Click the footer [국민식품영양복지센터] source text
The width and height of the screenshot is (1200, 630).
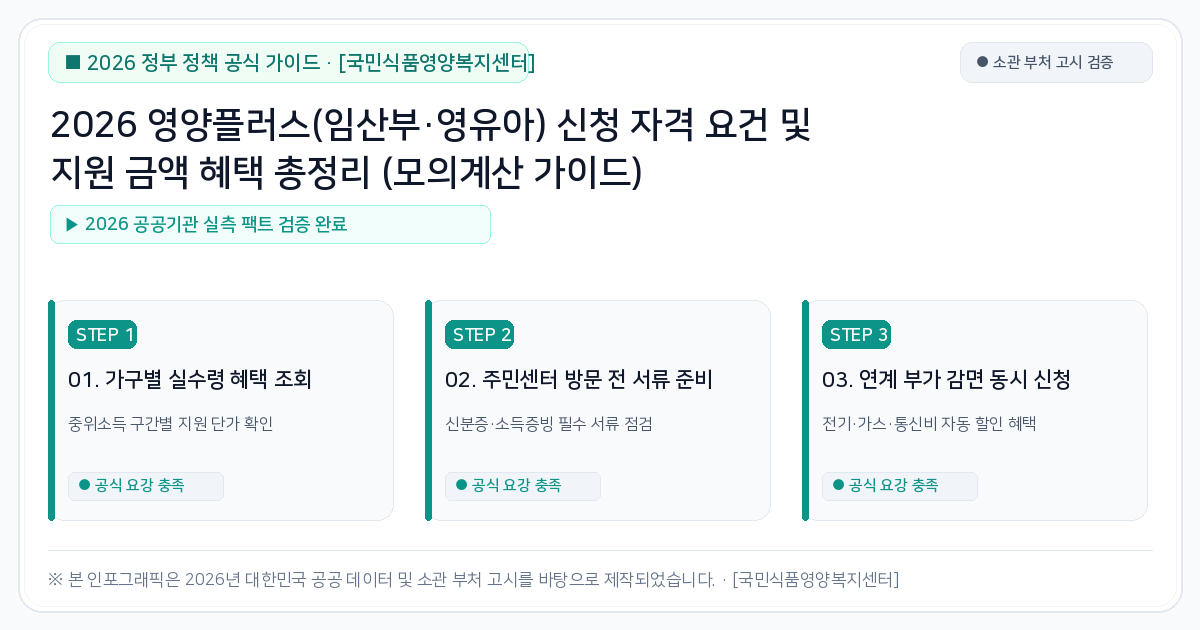(815, 579)
